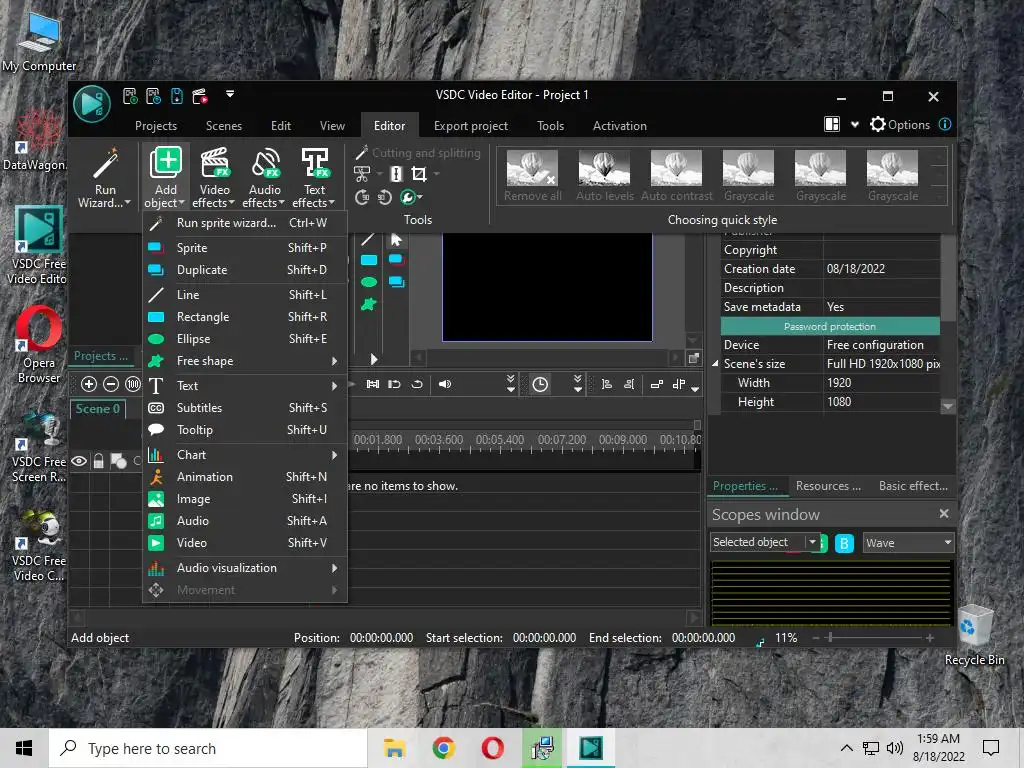Expand the Free shape submenu
Image resolution: width=1024 pixels, height=768 pixels.
click(334, 361)
